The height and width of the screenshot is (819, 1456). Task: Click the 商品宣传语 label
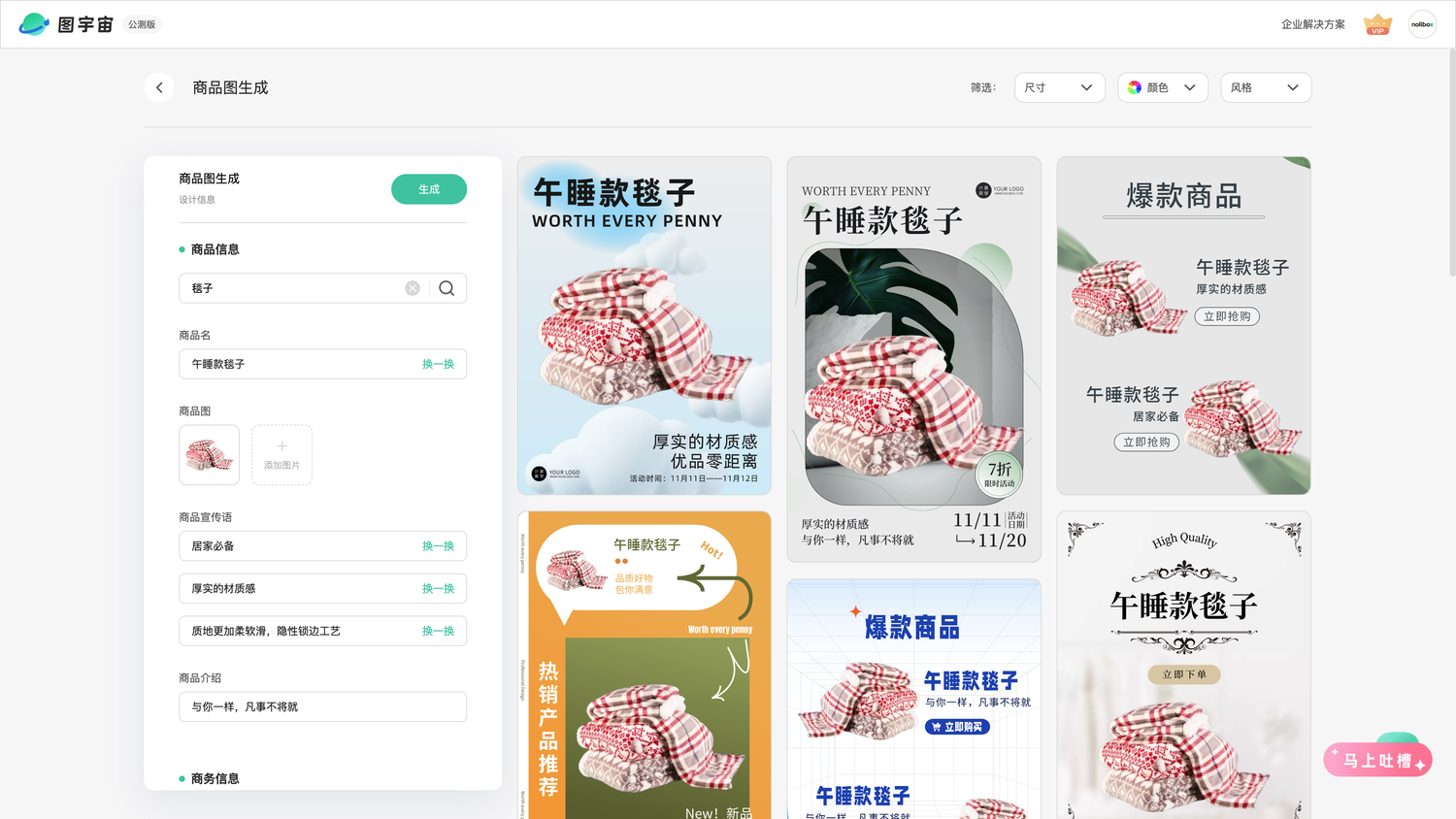point(205,517)
